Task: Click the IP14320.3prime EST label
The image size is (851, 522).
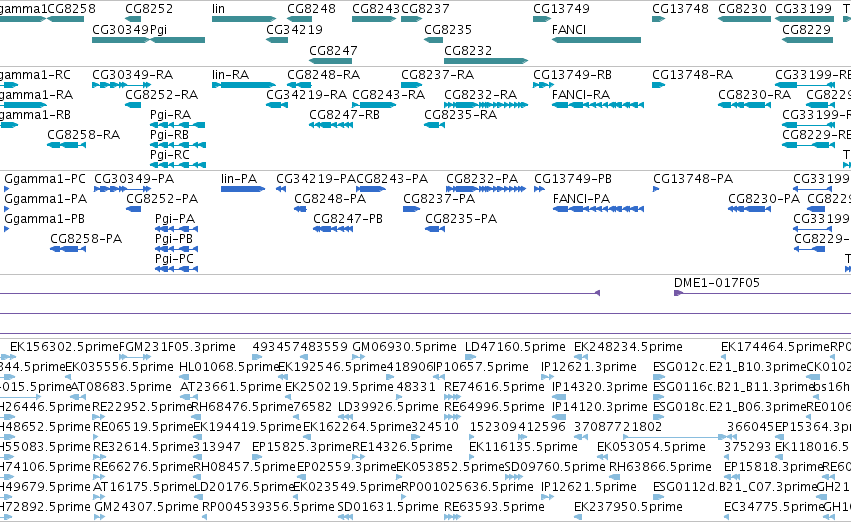Action: [x=600, y=387]
